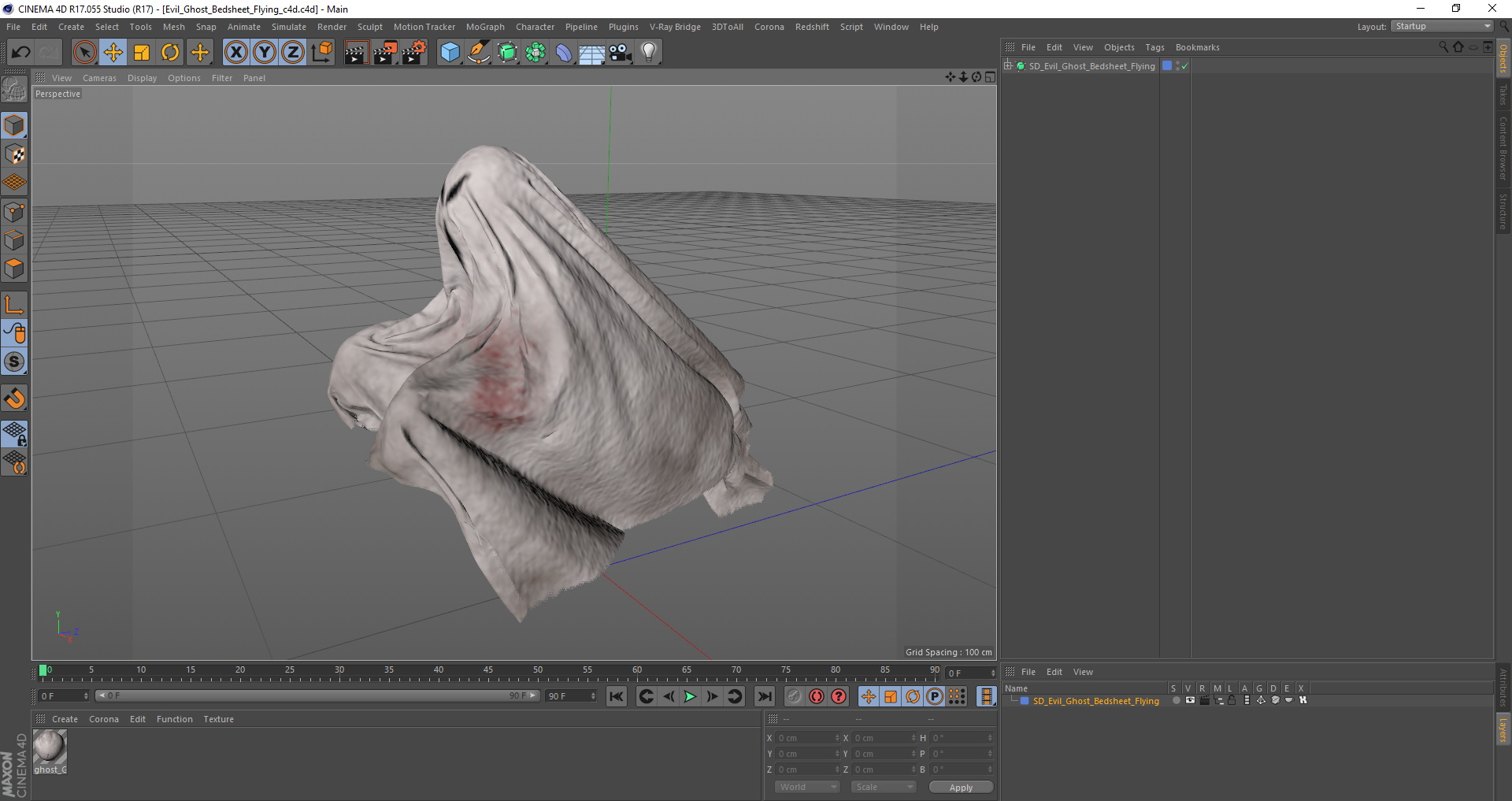Viewport: 1512px width, 801px height.
Task: Select the Rotate tool
Action: click(x=170, y=53)
